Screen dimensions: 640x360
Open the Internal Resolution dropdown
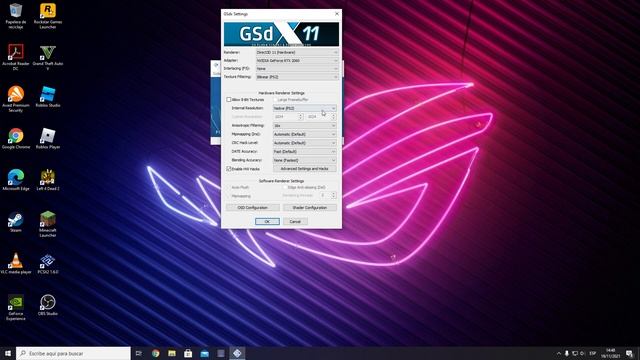[x=304, y=108]
